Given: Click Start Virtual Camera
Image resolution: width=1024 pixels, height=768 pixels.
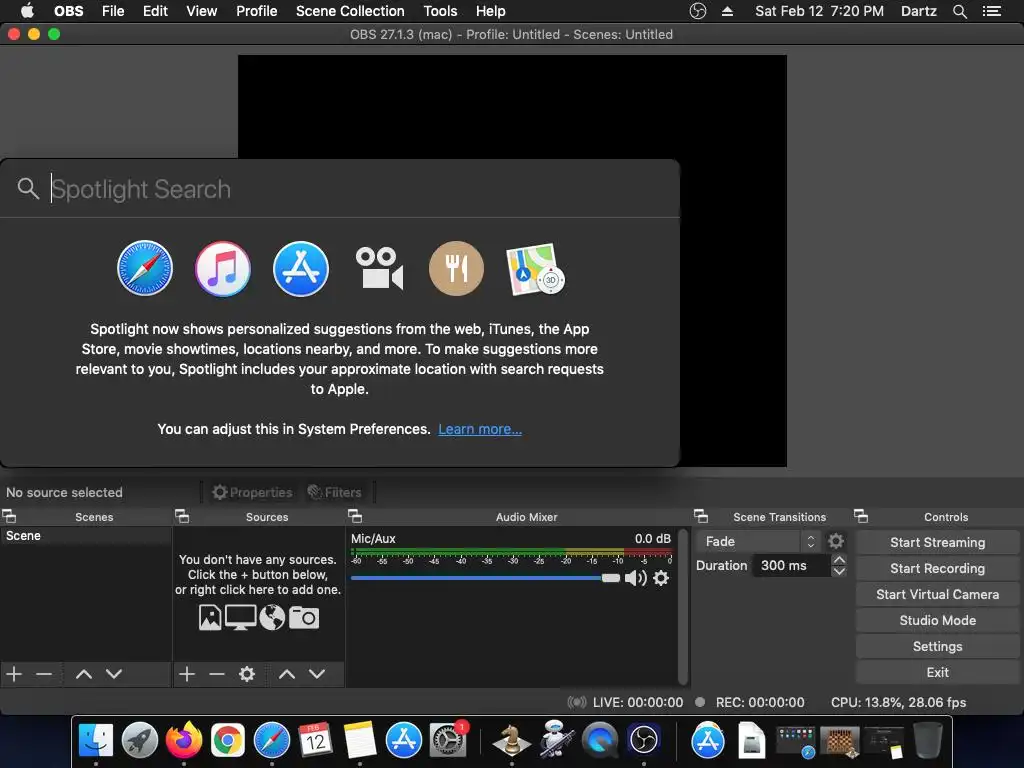Looking at the screenshot, I should pyautogui.click(x=937, y=594).
